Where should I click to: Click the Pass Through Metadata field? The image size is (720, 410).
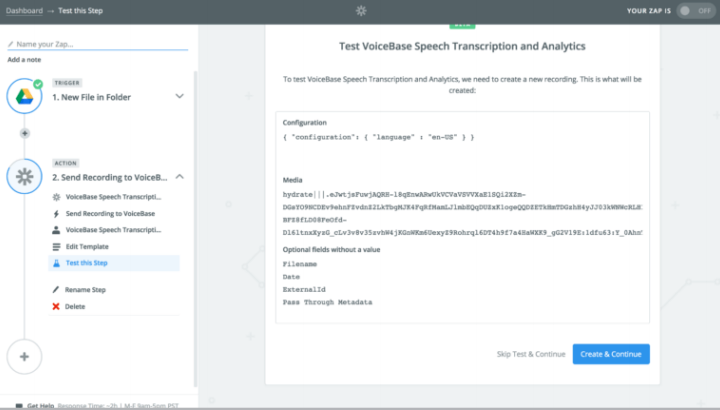[327, 302]
